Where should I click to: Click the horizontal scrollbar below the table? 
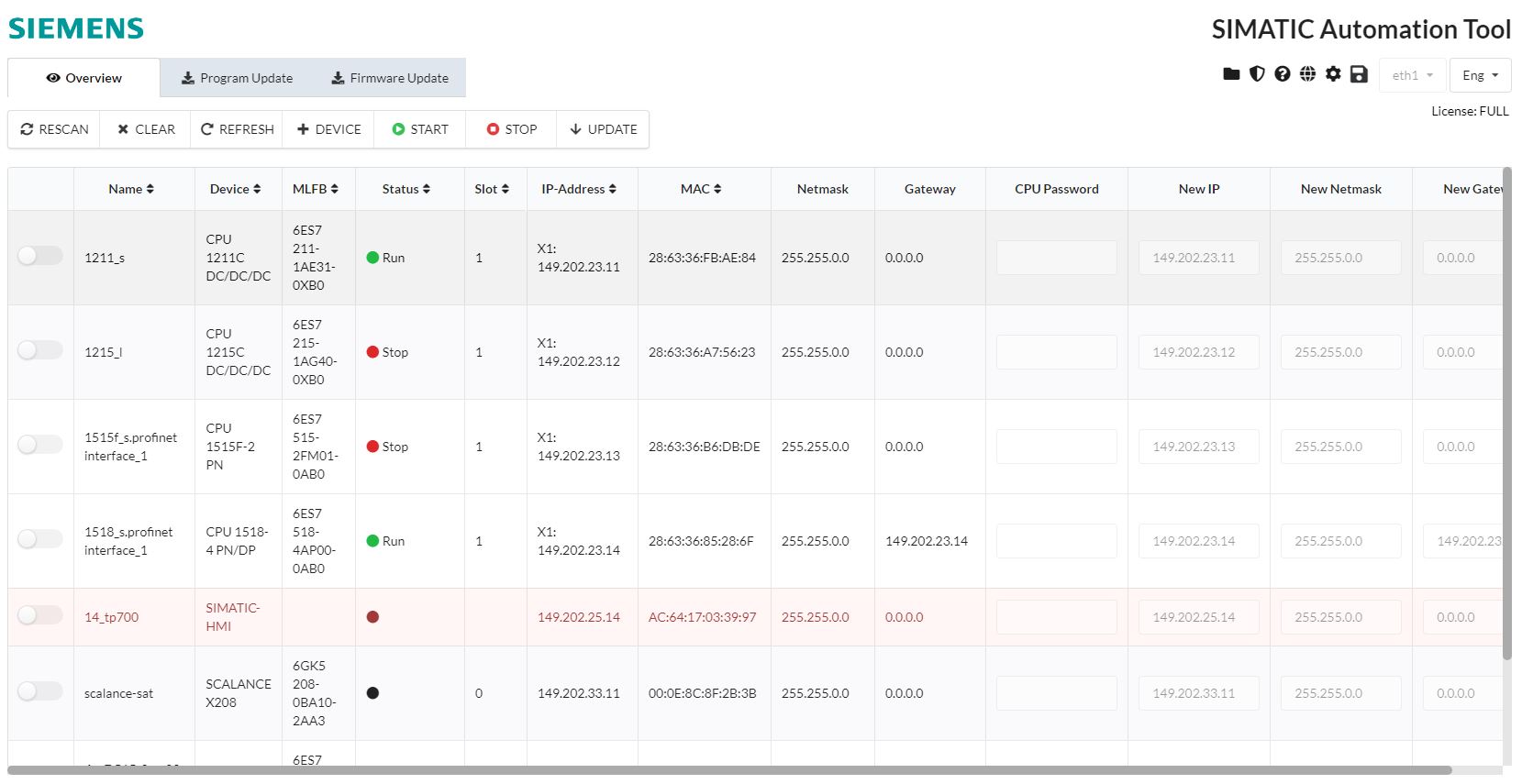tap(729, 770)
